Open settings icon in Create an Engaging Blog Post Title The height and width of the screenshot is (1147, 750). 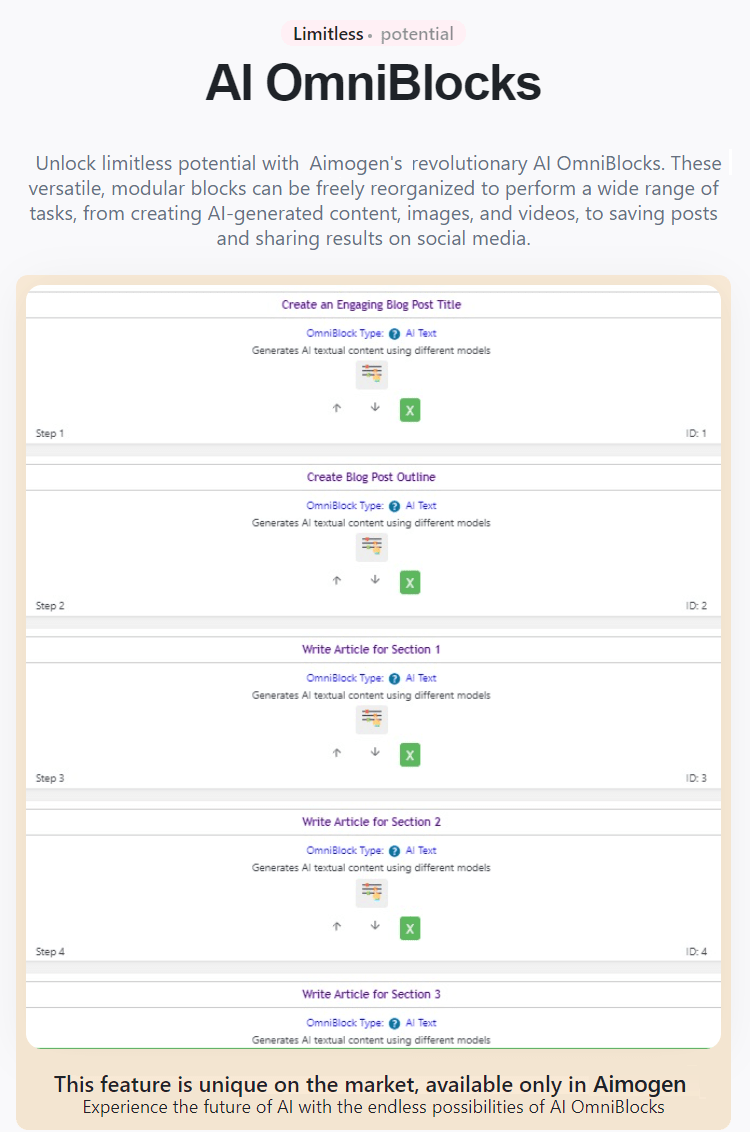click(x=371, y=374)
